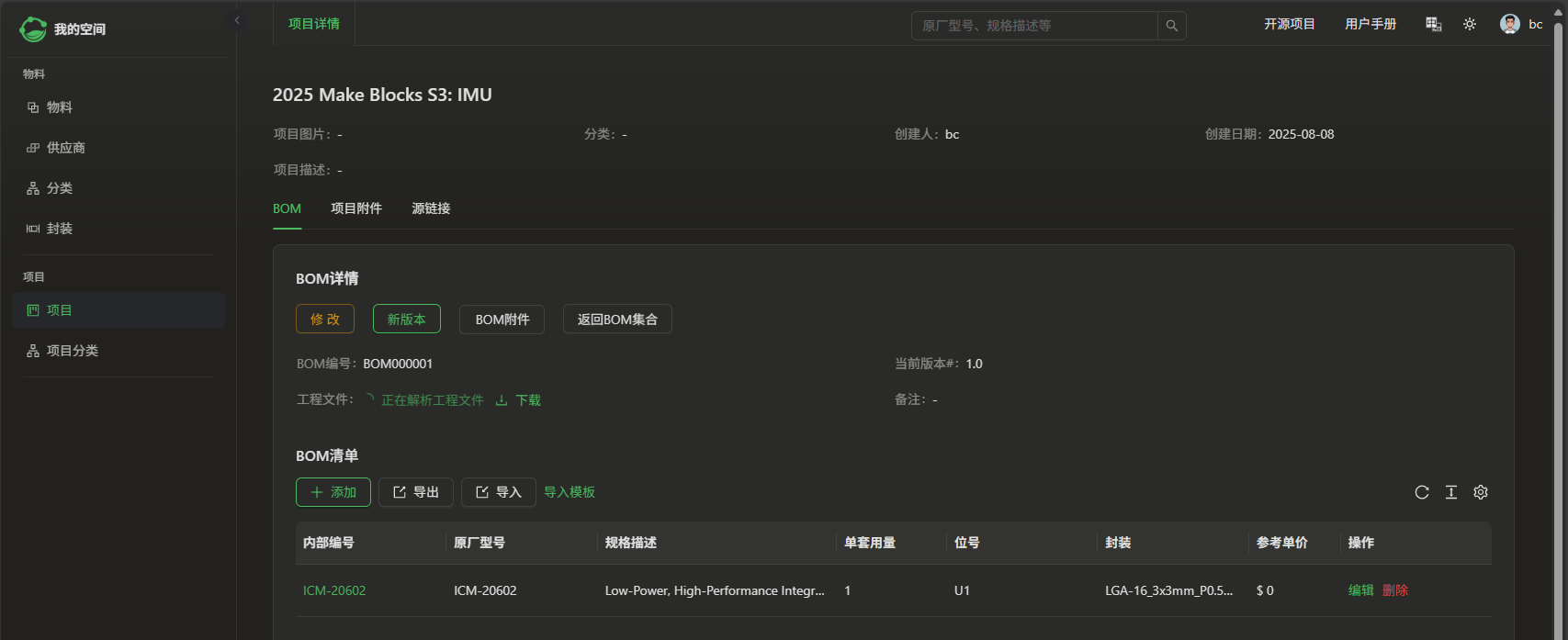Refresh the BOM list with reload icon
Image resolution: width=1568 pixels, height=640 pixels.
coord(1422,492)
